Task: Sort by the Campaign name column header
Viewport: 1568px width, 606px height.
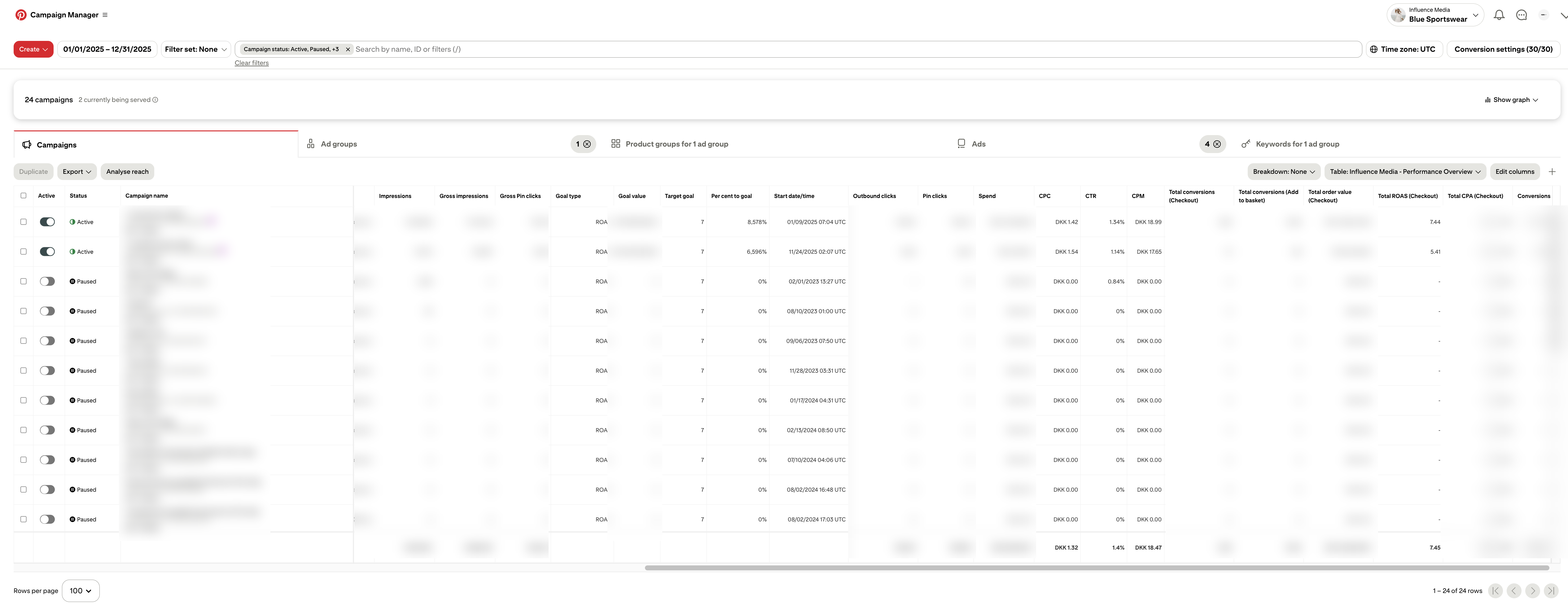Action: 147,196
